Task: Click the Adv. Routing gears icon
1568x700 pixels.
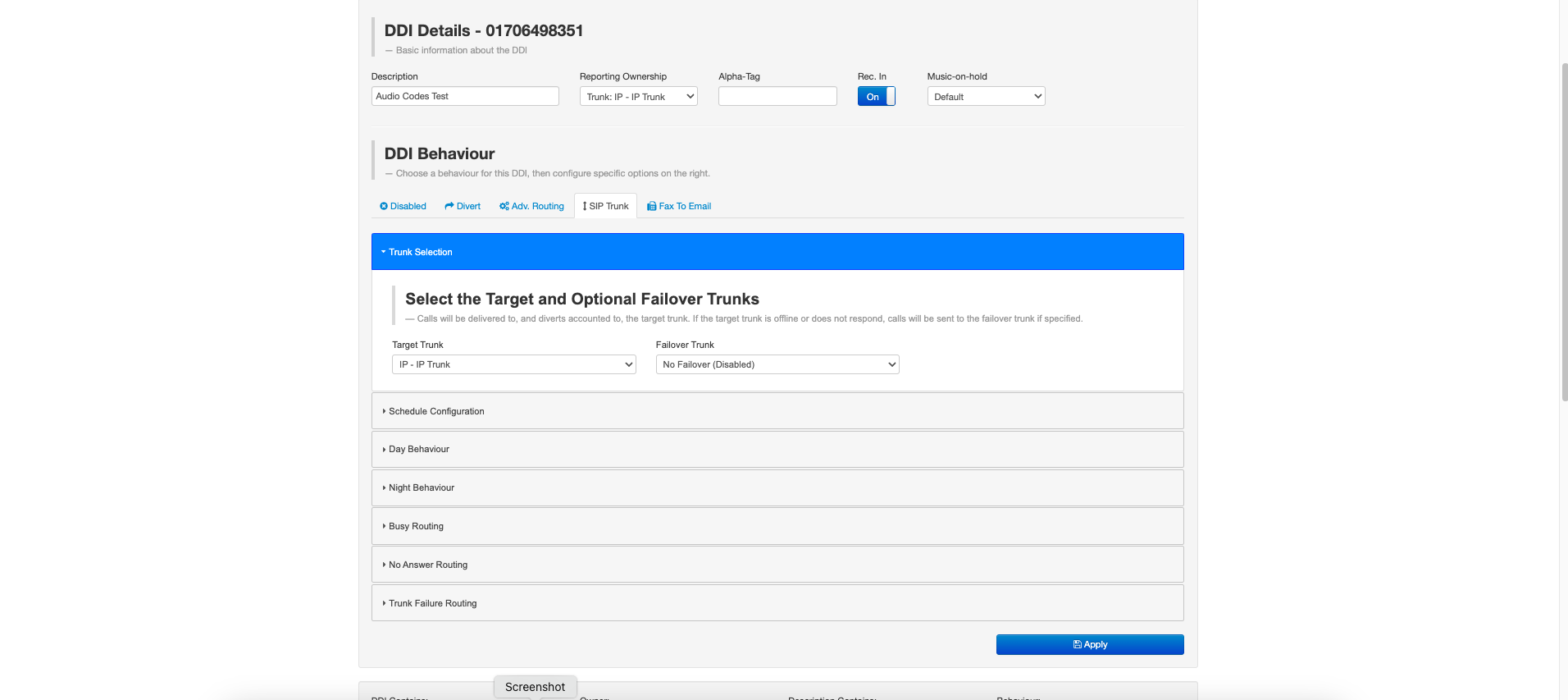Action: click(x=504, y=206)
